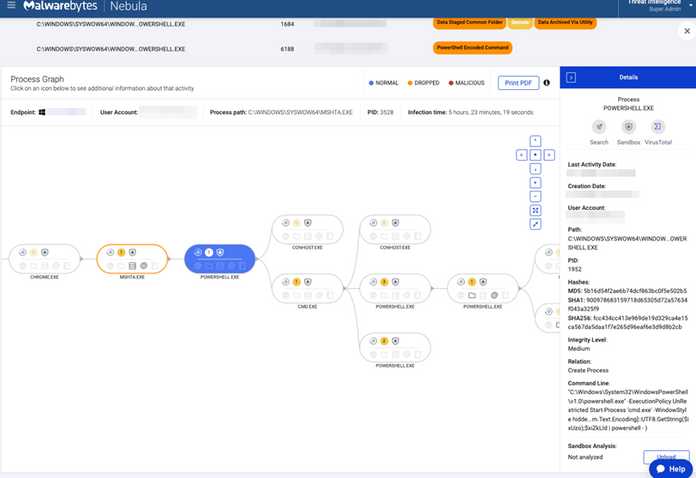Click the alert badge on selected blue POWERSHELL.EXE node
Image resolution: width=696 pixels, height=478 pixels.
tap(209, 252)
